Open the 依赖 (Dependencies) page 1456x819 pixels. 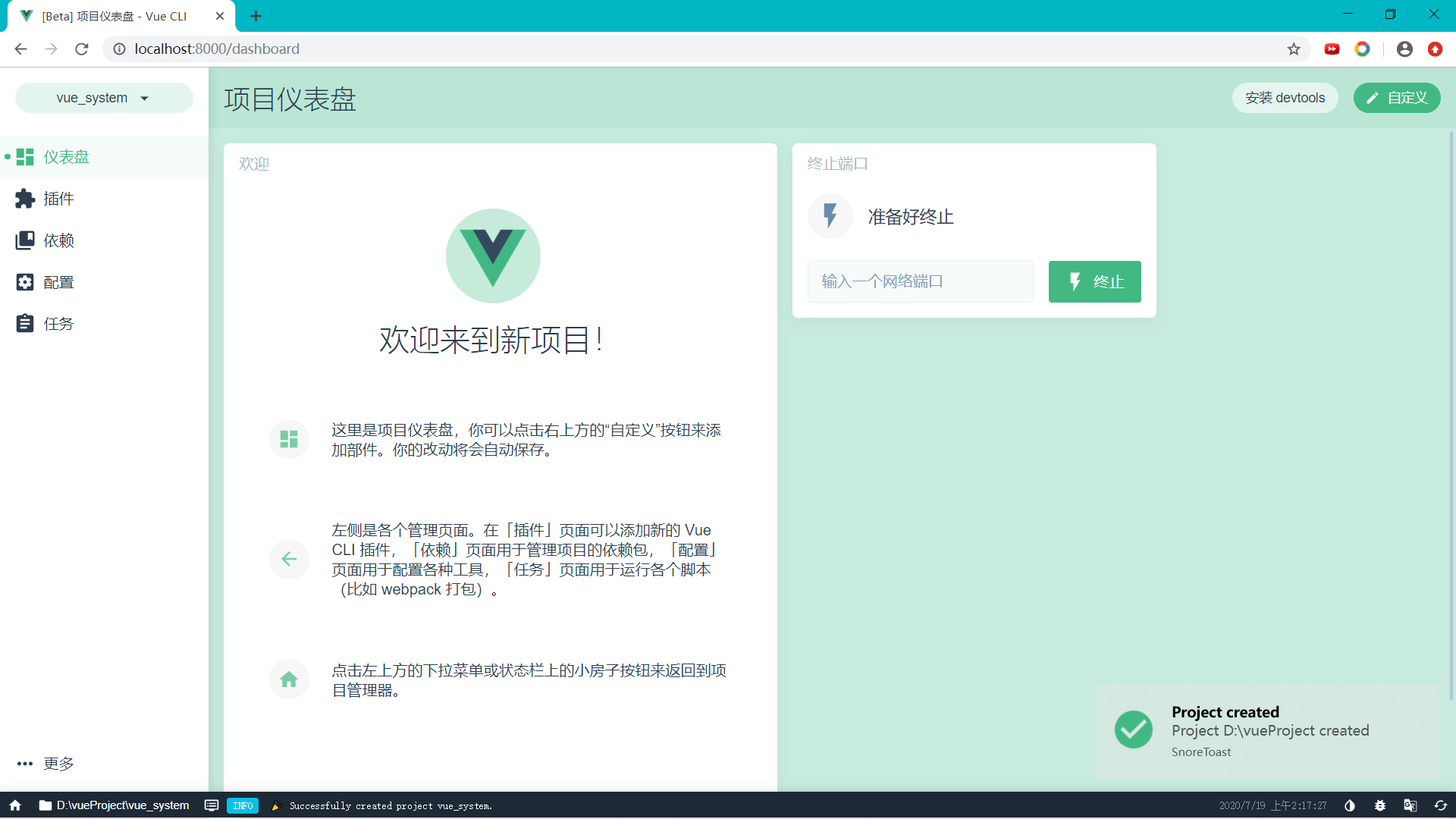(25, 240)
